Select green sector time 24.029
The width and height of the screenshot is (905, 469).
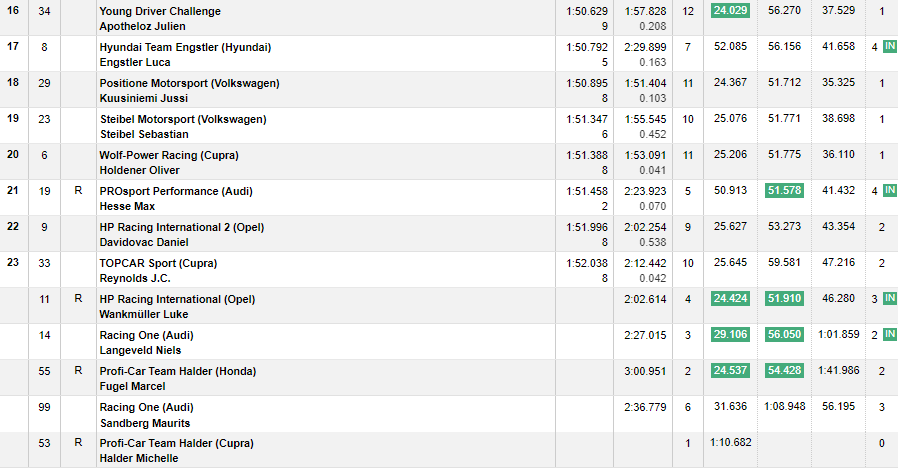coord(730,10)
